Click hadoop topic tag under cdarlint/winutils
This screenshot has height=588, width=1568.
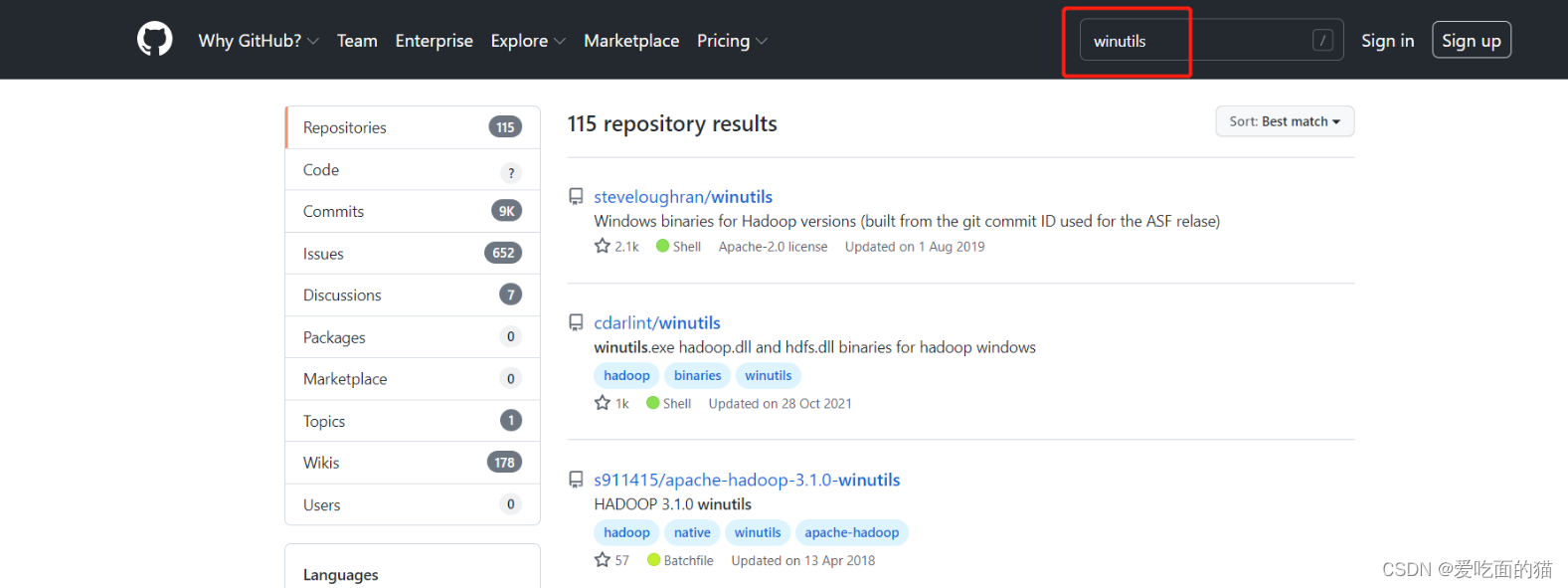(x=626, y=375)
